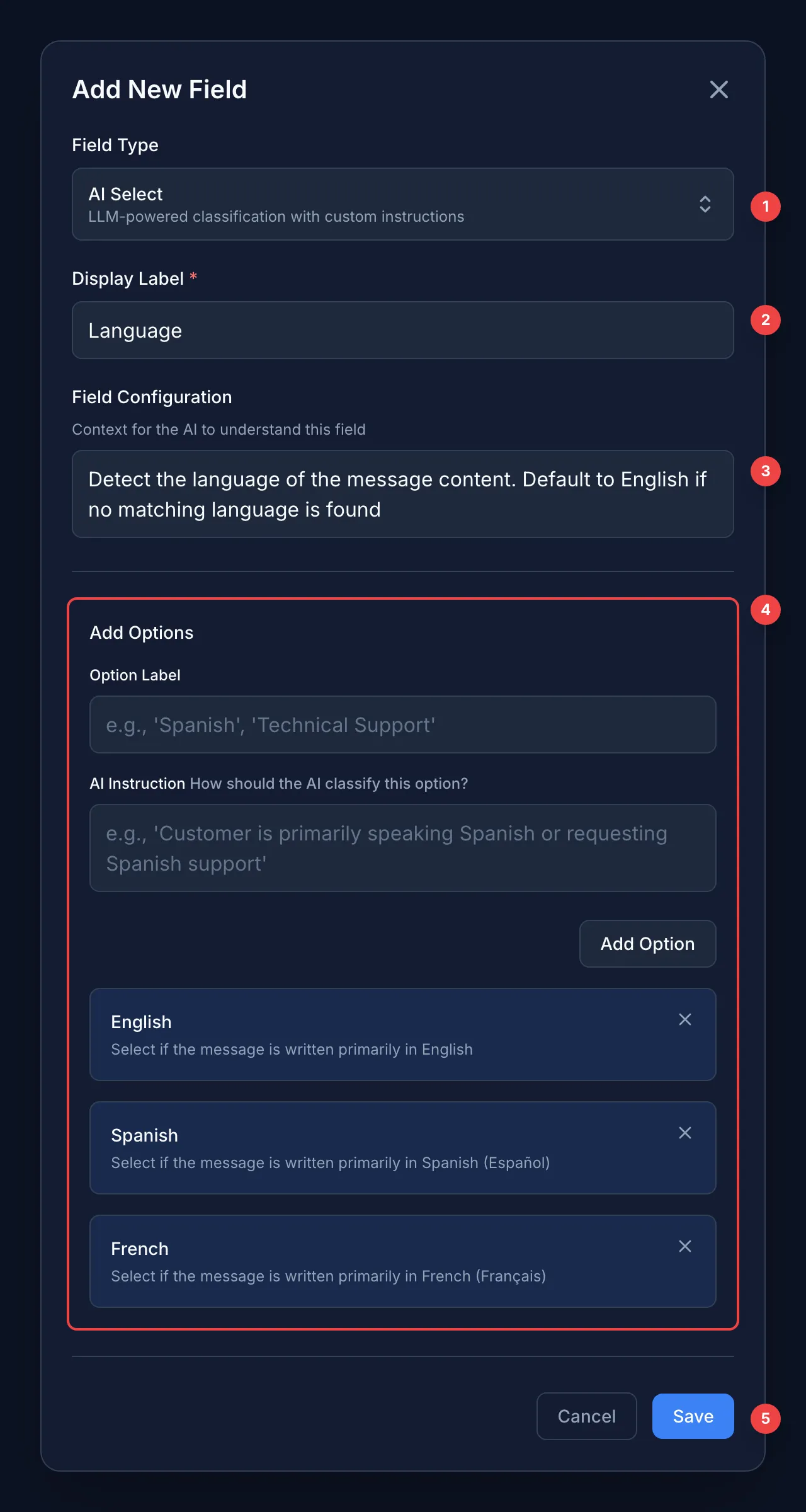This screenshot has height=1512, width=806.
Task: Remove the French language option
Action: [685, 1246]
